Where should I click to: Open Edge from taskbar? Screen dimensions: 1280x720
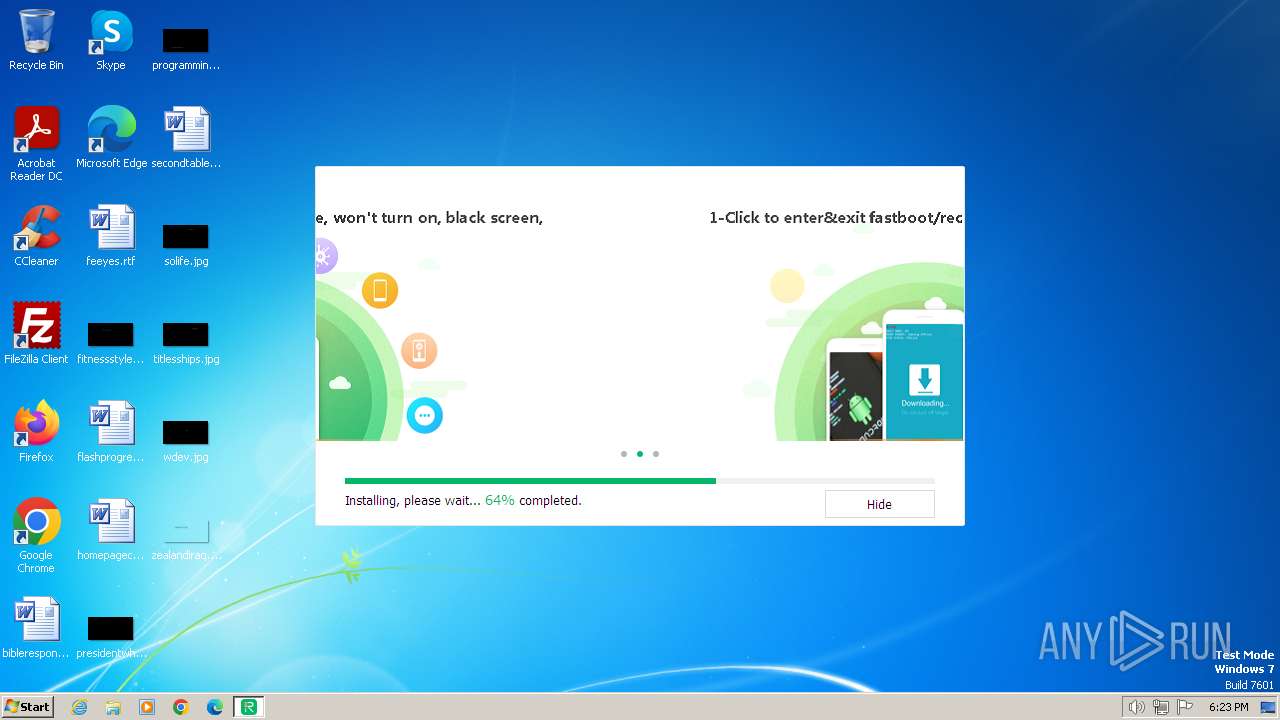pos(215,707)
